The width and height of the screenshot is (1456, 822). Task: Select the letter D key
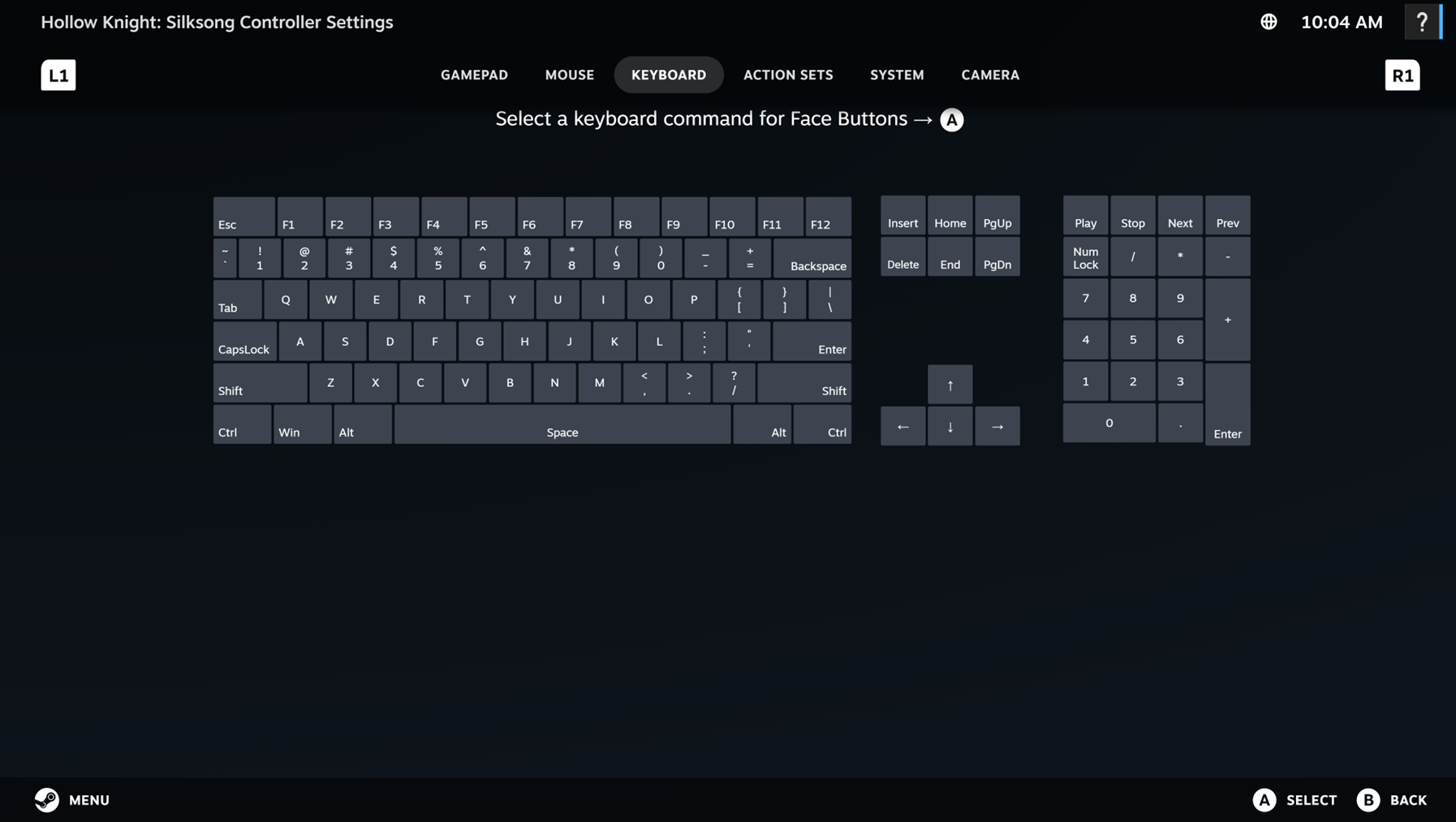coord(390,341)
